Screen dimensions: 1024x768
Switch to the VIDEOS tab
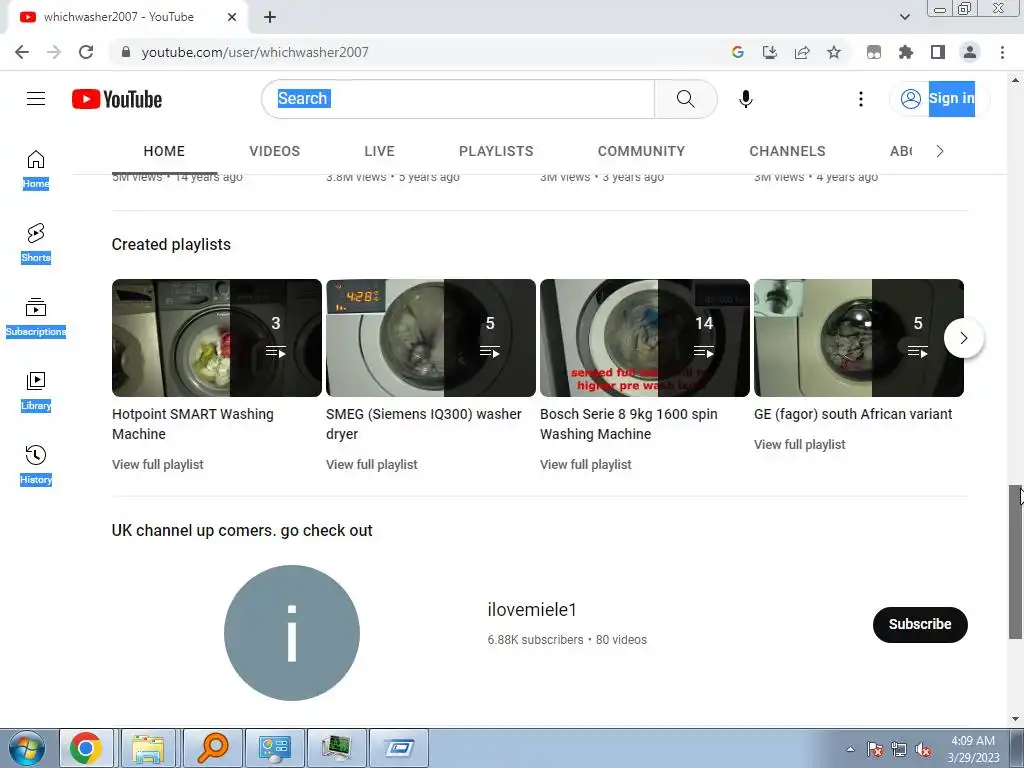[x=274, y=152]
